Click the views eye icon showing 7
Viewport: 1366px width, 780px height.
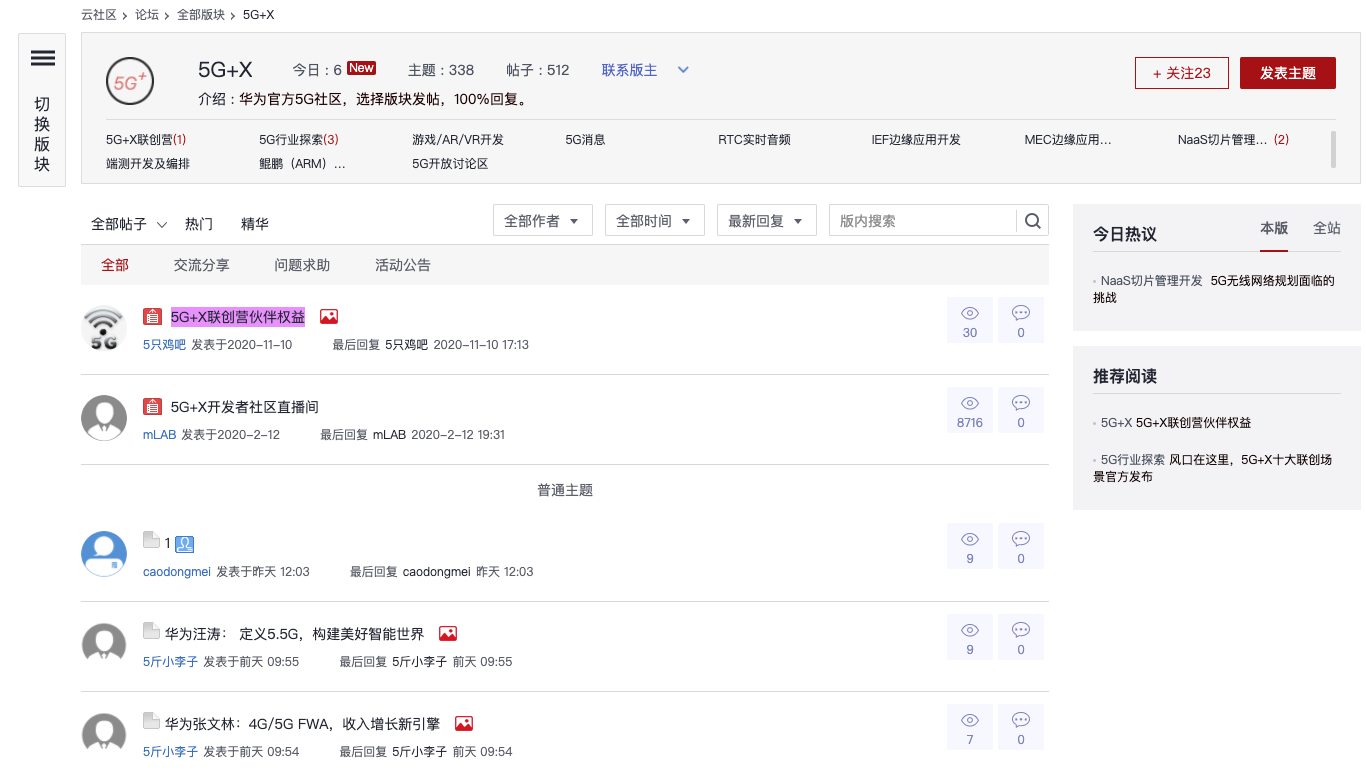[x=970, y=720]
